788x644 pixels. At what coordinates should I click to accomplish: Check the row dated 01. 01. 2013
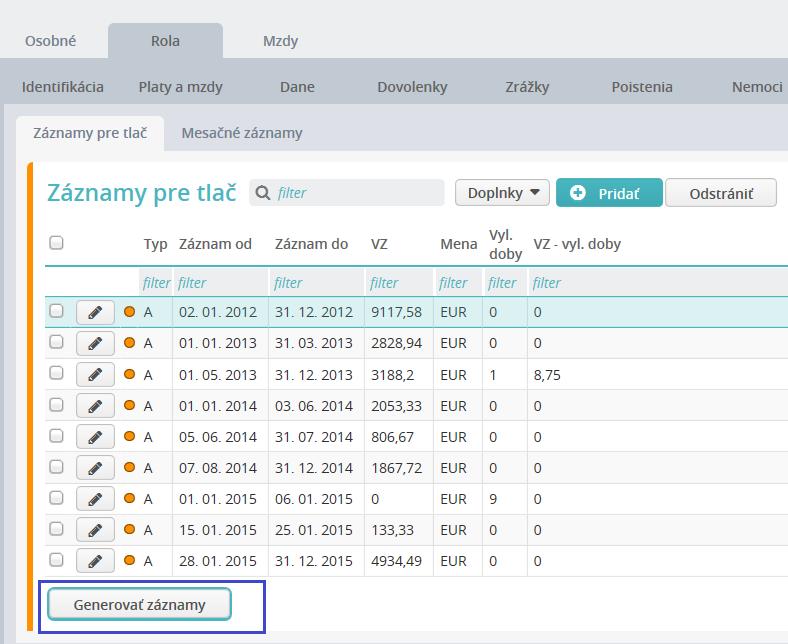[56, 342]
